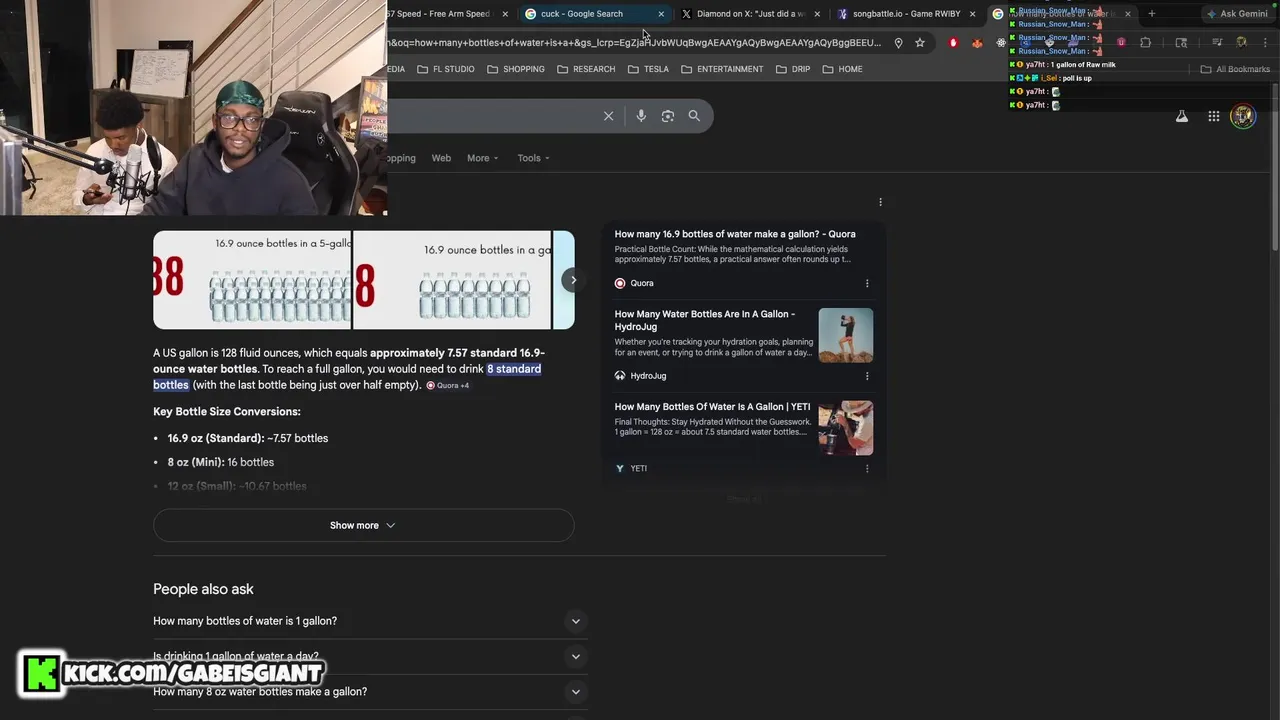The image size is (1280, 720).
Task: Click the Chrome media controls icon
Action: click(1217, 43)
